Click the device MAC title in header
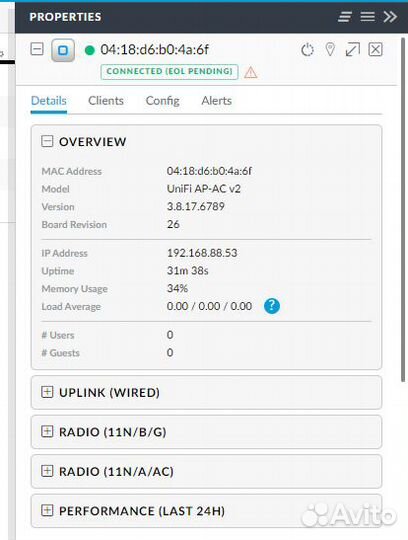 pyautogui.click(x=155, y=50)
